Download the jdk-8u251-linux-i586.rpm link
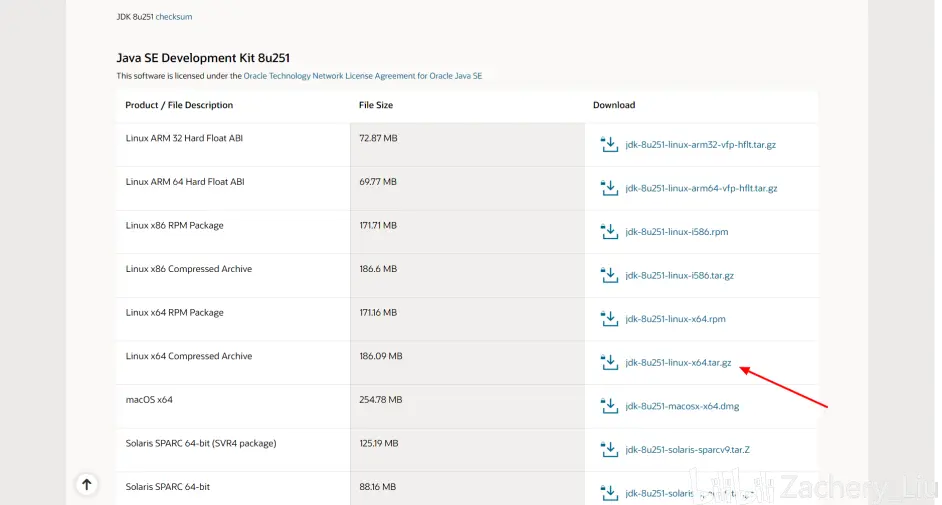The height and width of the screenshot is (505, 942). [x=676, y=232]
